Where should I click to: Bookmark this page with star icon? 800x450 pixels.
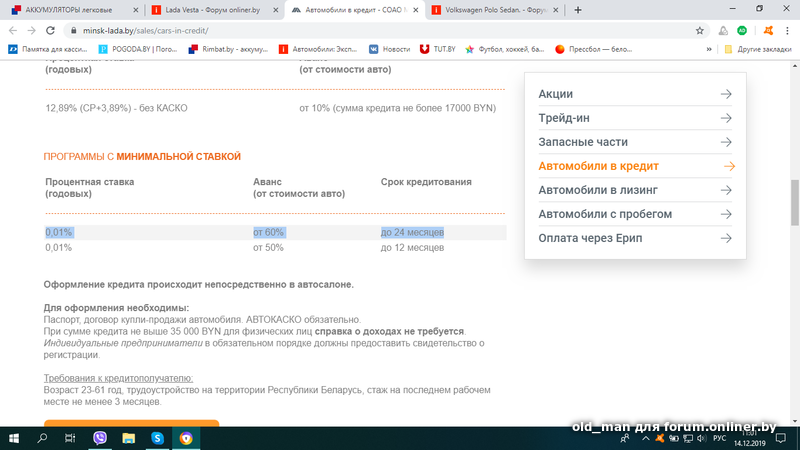coord(699,31)
